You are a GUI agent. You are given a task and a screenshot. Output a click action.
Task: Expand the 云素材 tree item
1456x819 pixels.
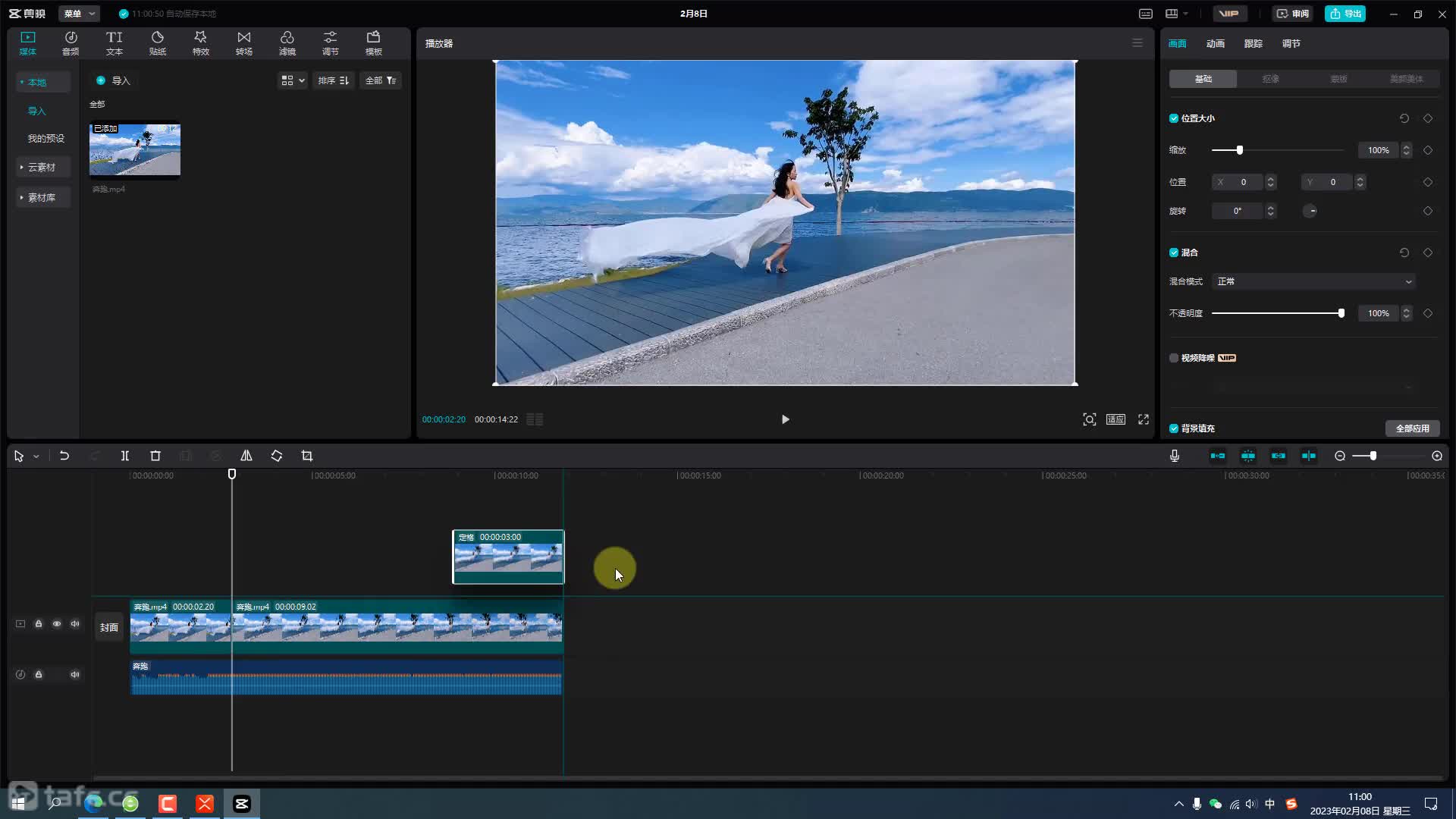click(x=21, y=167)
